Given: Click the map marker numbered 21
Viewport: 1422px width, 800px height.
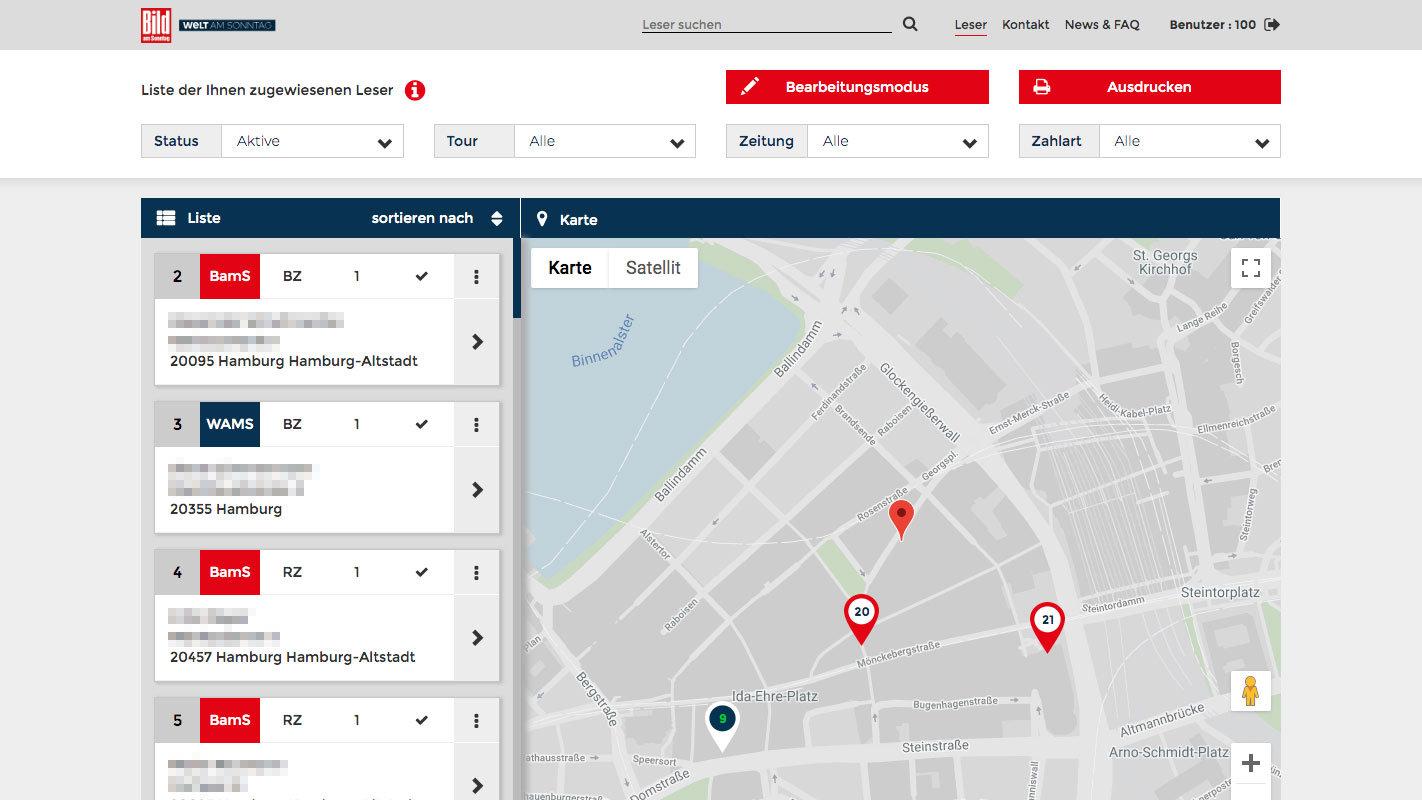Looking at the screenshot, I should (x=1047, y=627).
